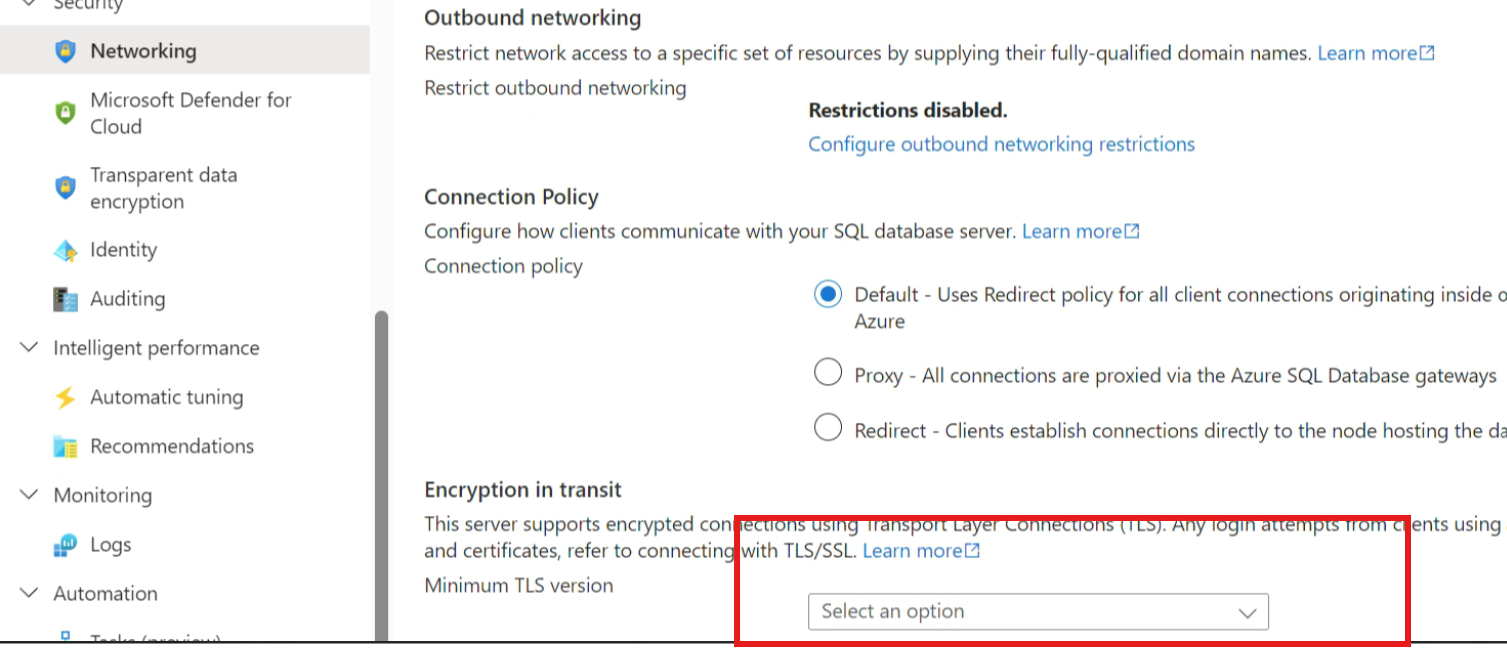Image resolution: width=1507 pixels, height=648 pixels.
Task: Open Recommendations menu item
Action: 172,446
